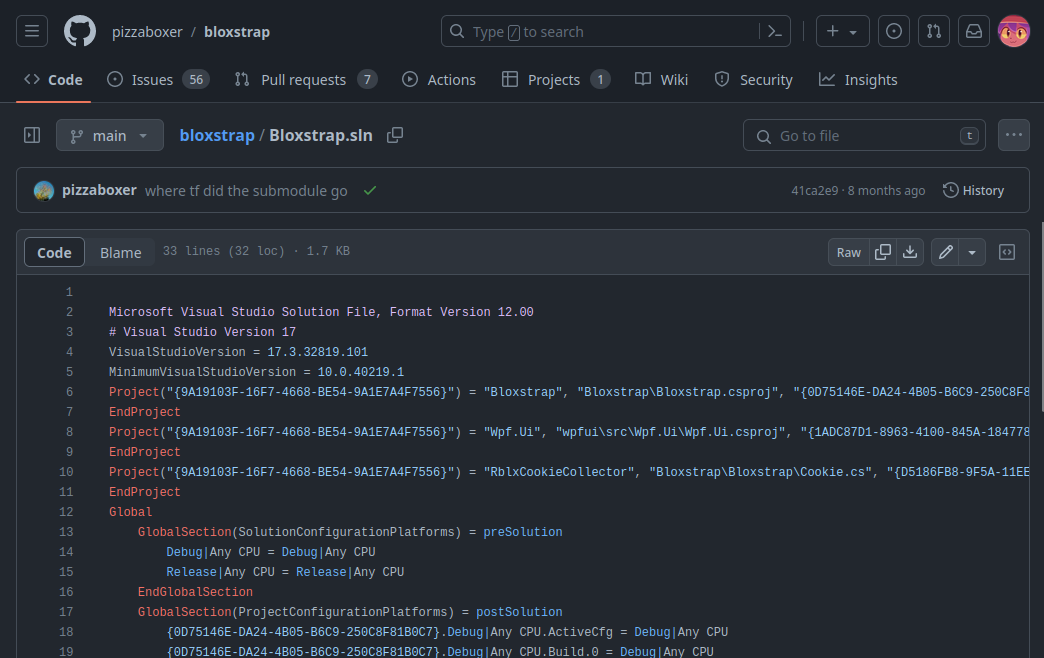The height and width of the screenshot is (658, 1044).
Task: Copy the file path to clipboard
Action: tap(395, 135)
